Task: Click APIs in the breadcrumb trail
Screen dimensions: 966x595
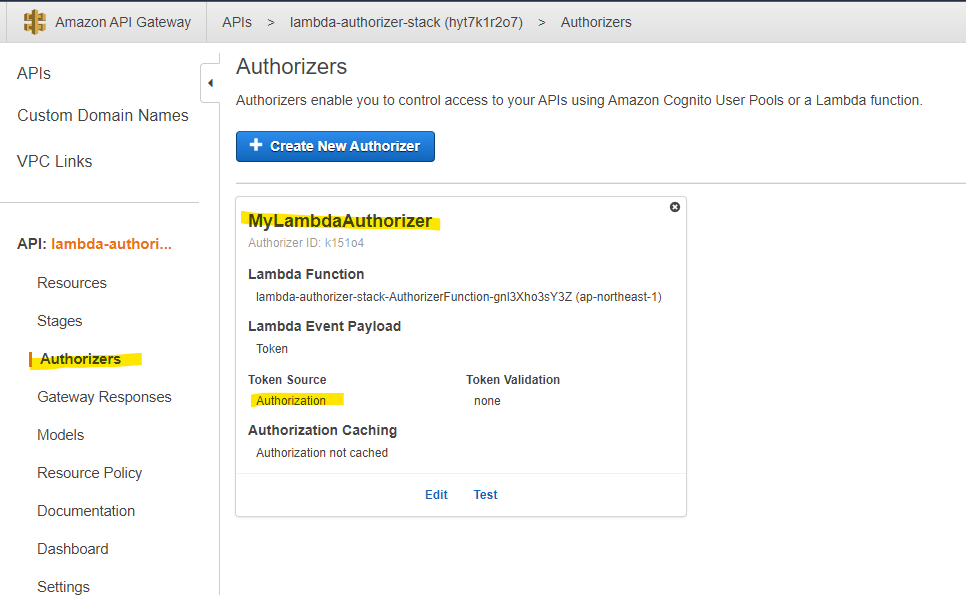Action: point(236,21)
